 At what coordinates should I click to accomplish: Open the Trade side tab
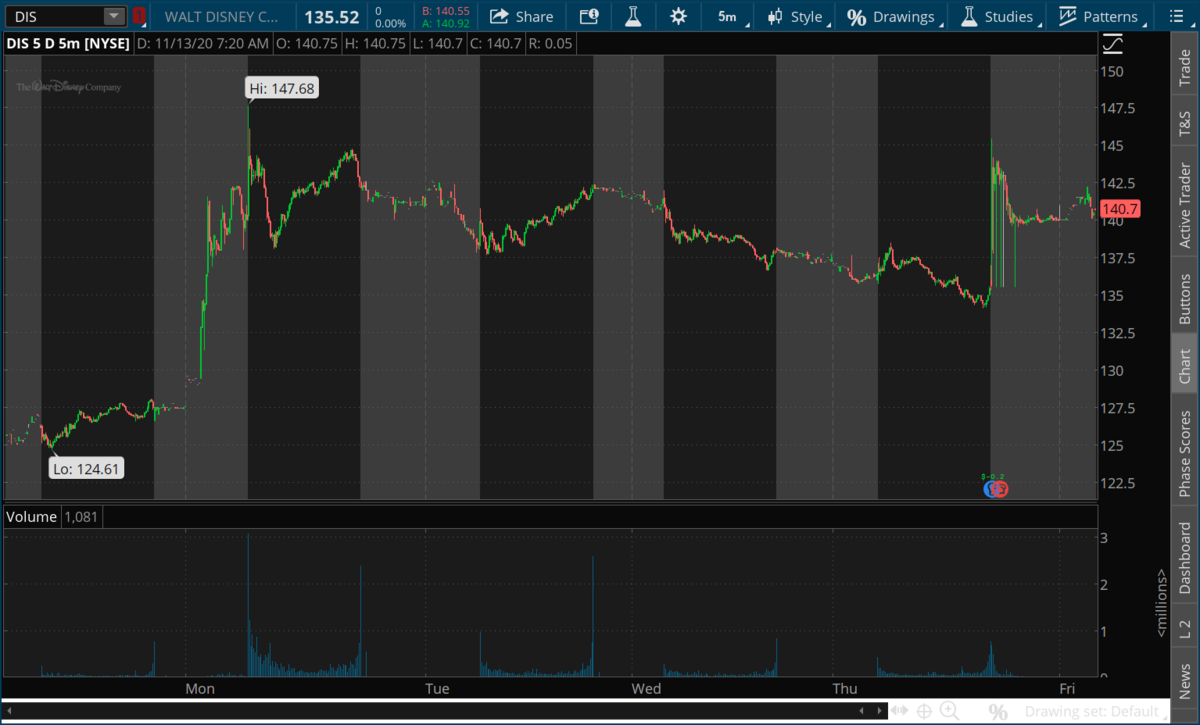(x=1185, y=66)
